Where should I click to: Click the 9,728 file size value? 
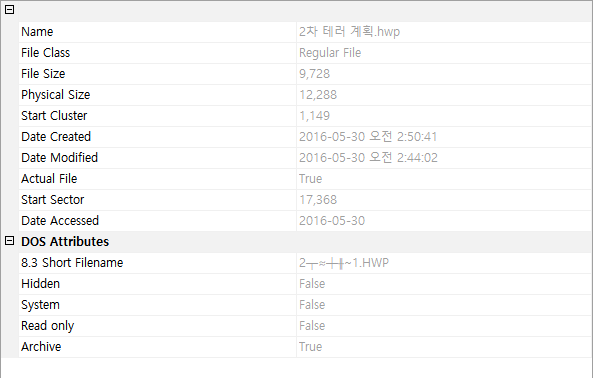(x=314, y=74)
